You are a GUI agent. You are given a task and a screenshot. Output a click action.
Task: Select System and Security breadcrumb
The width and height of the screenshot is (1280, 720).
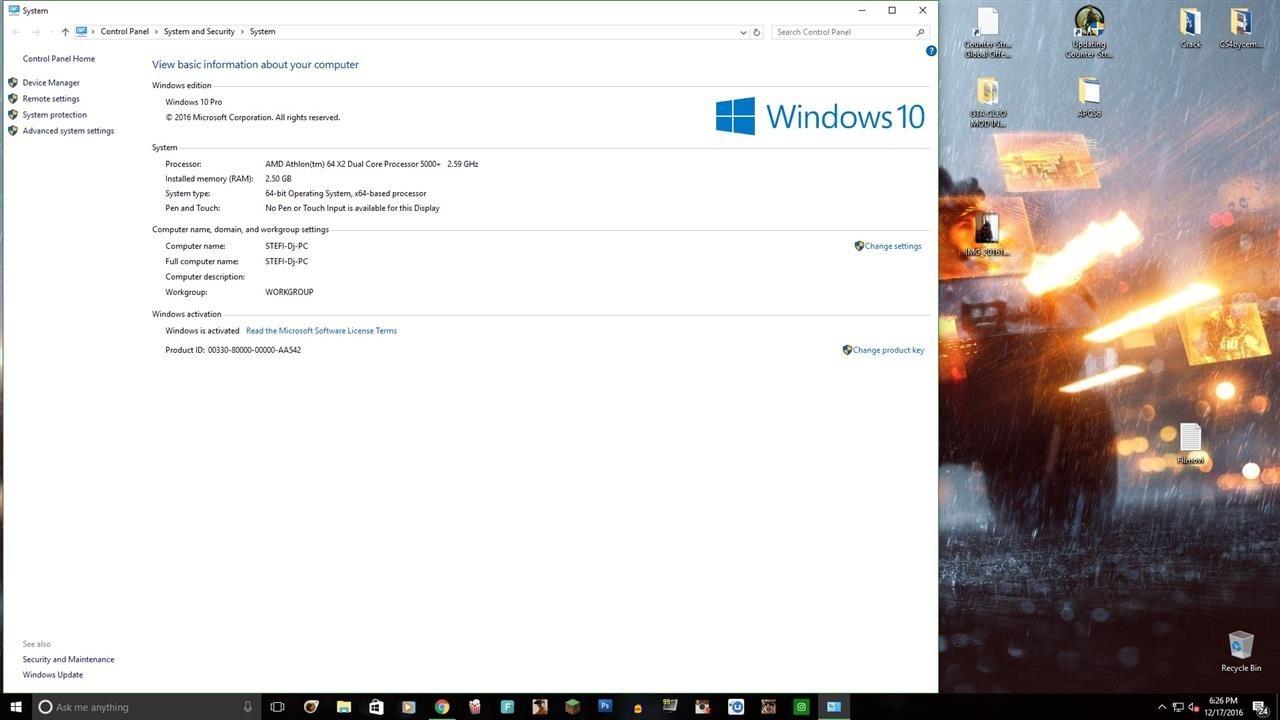point(199,32)
